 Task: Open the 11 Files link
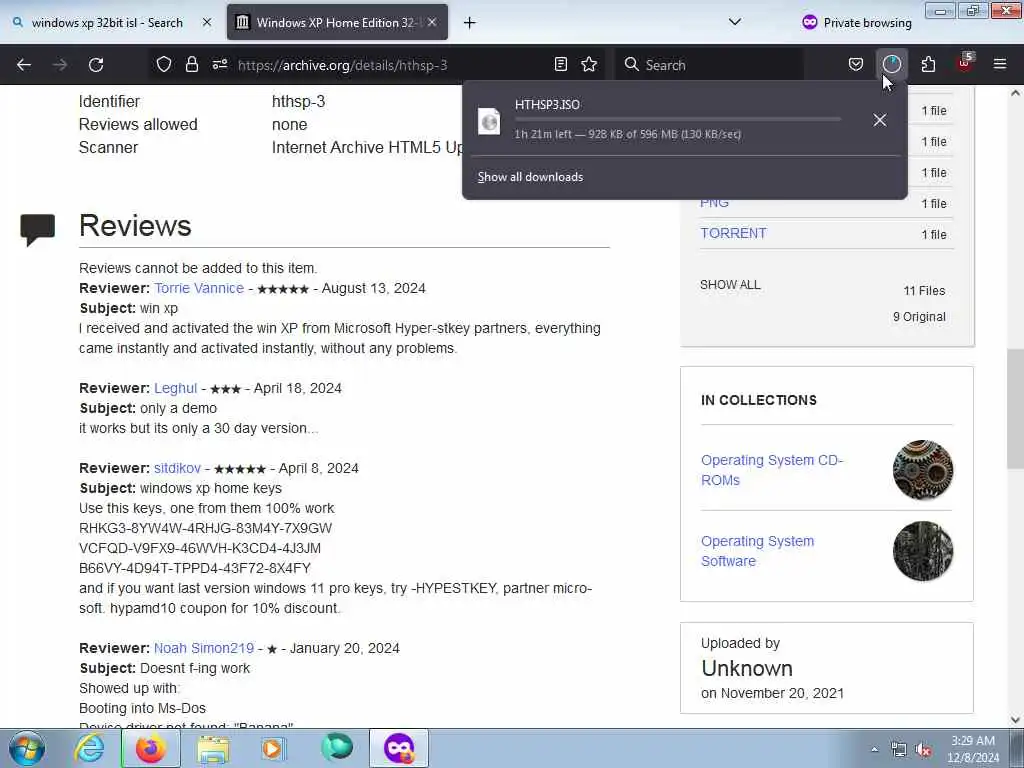(924, 291)
